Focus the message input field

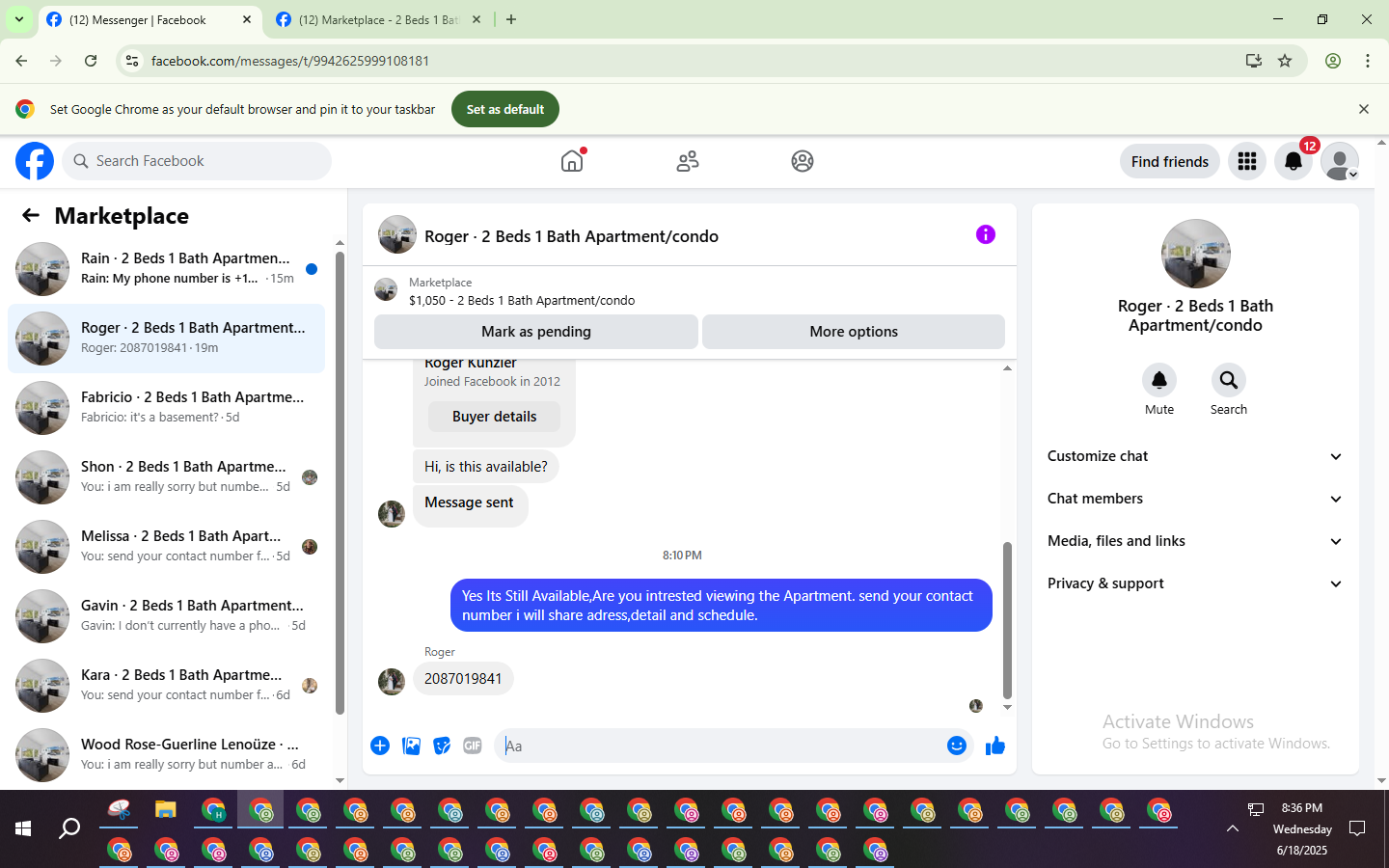click(721, 746)
